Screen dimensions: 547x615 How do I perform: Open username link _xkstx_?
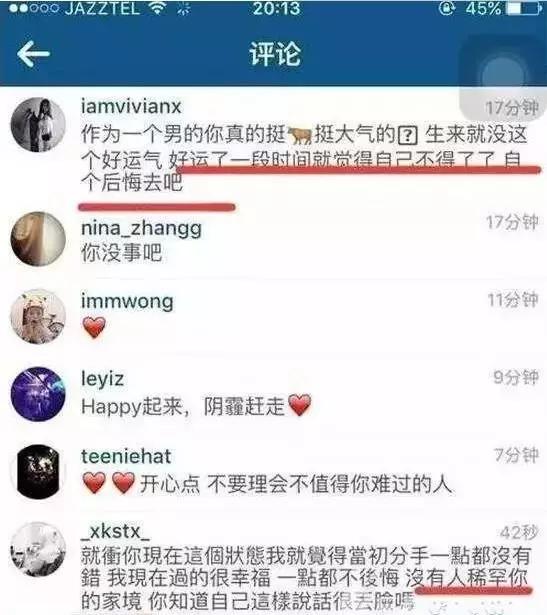coord(115,532)
